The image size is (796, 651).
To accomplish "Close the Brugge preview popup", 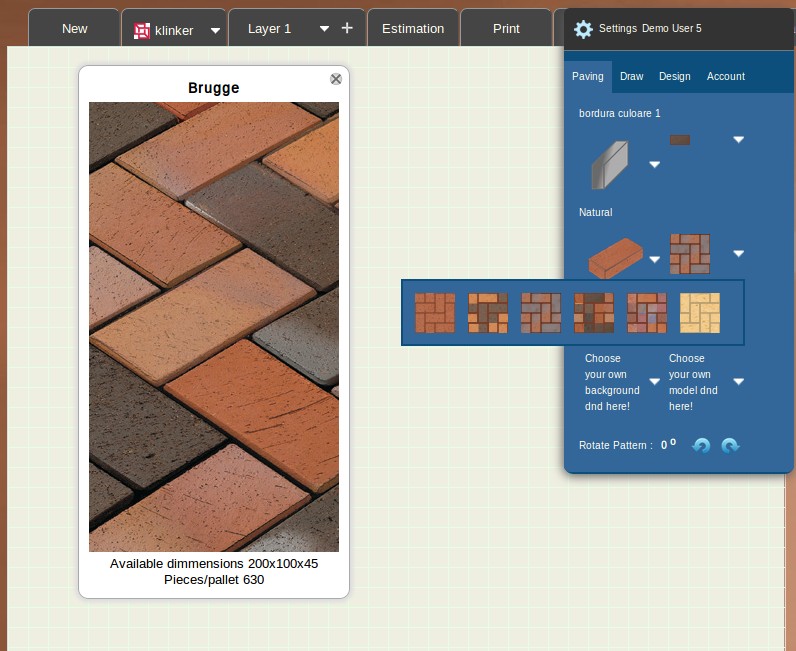I will coord(336,79).
